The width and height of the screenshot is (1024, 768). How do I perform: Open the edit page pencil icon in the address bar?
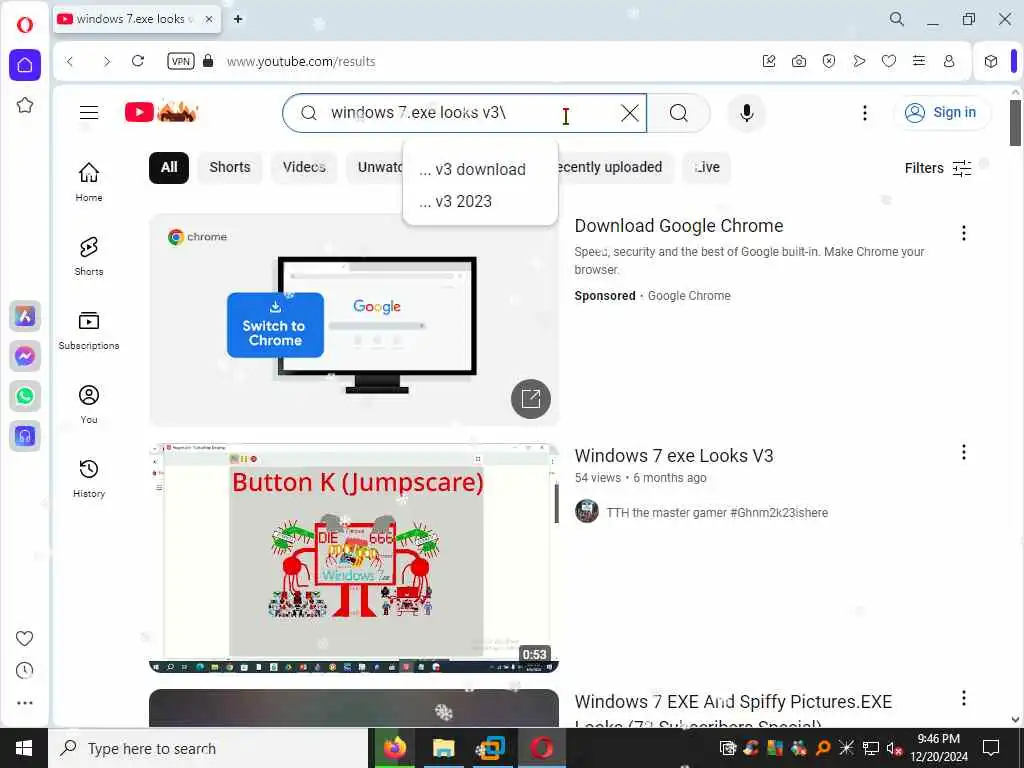click(769, 61)
